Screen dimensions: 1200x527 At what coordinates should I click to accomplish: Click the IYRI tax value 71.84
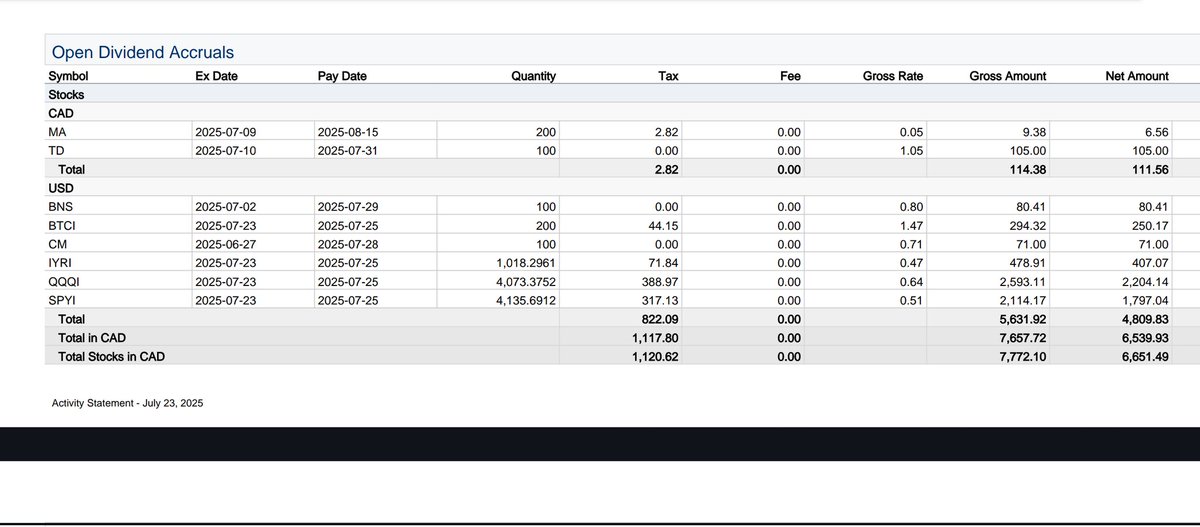point(664,263)
